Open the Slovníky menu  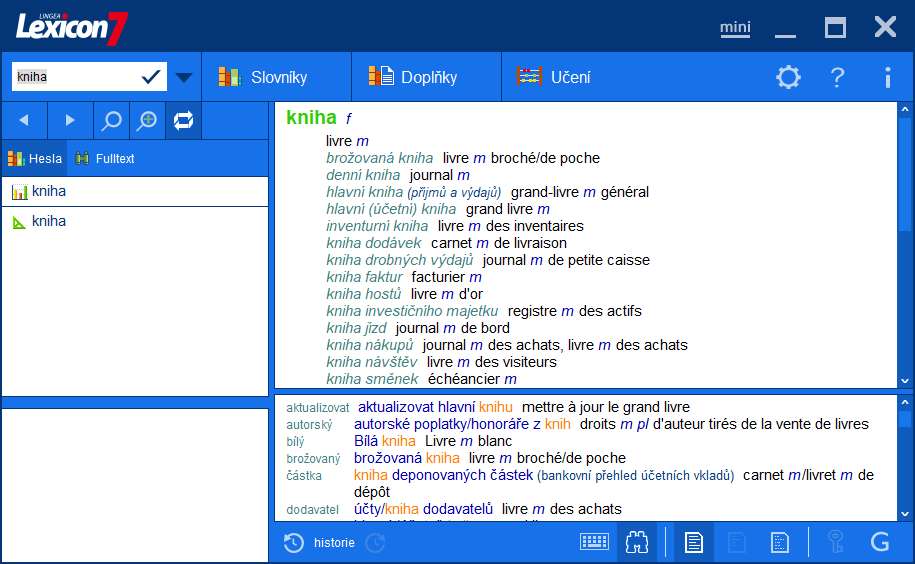[264, 77]
